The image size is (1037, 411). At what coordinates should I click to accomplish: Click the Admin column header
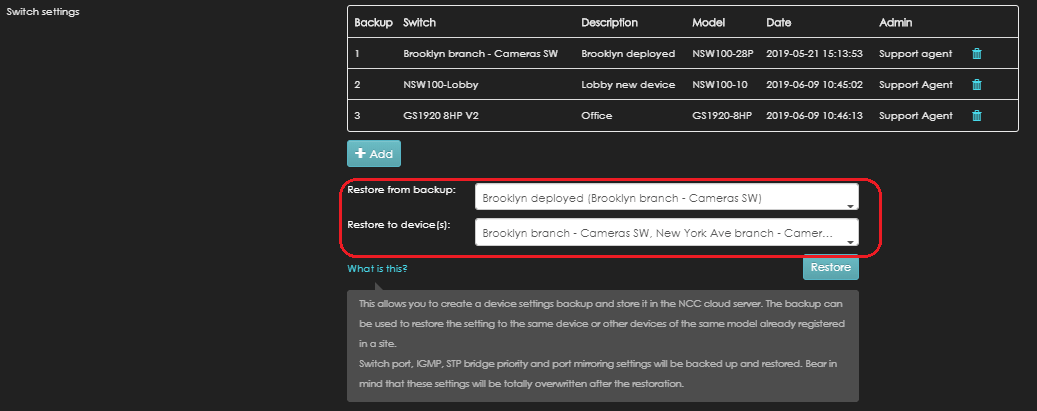point(895,23)
